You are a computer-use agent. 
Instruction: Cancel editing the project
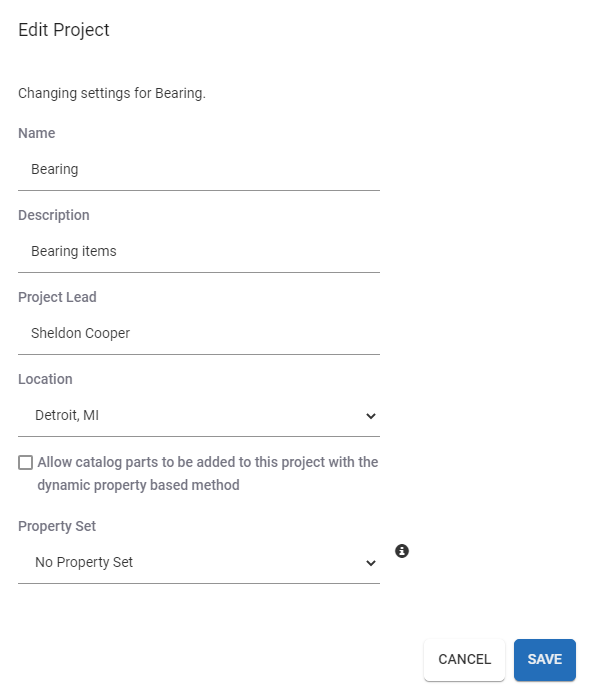coord(464,659)
